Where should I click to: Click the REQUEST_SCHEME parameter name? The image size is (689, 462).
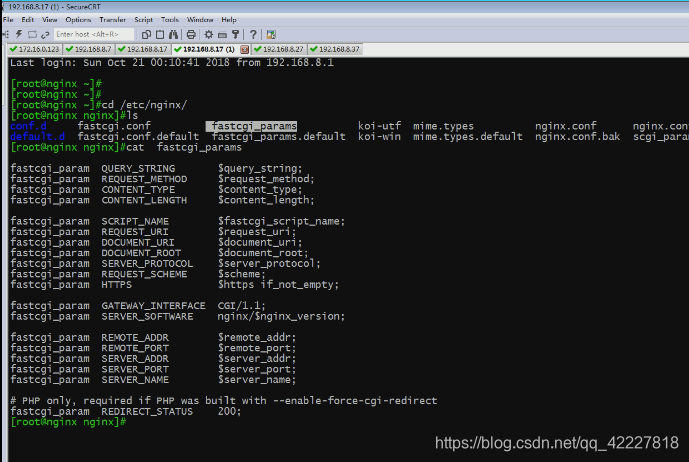click(x=144, y=274)
